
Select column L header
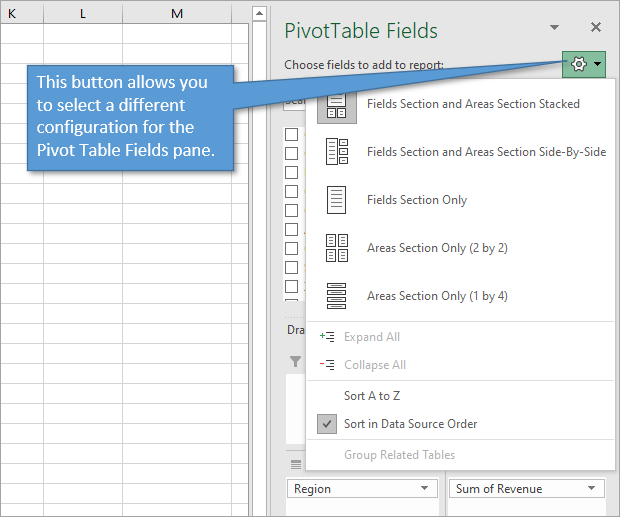pyautogui.click(x=82, y=13)
